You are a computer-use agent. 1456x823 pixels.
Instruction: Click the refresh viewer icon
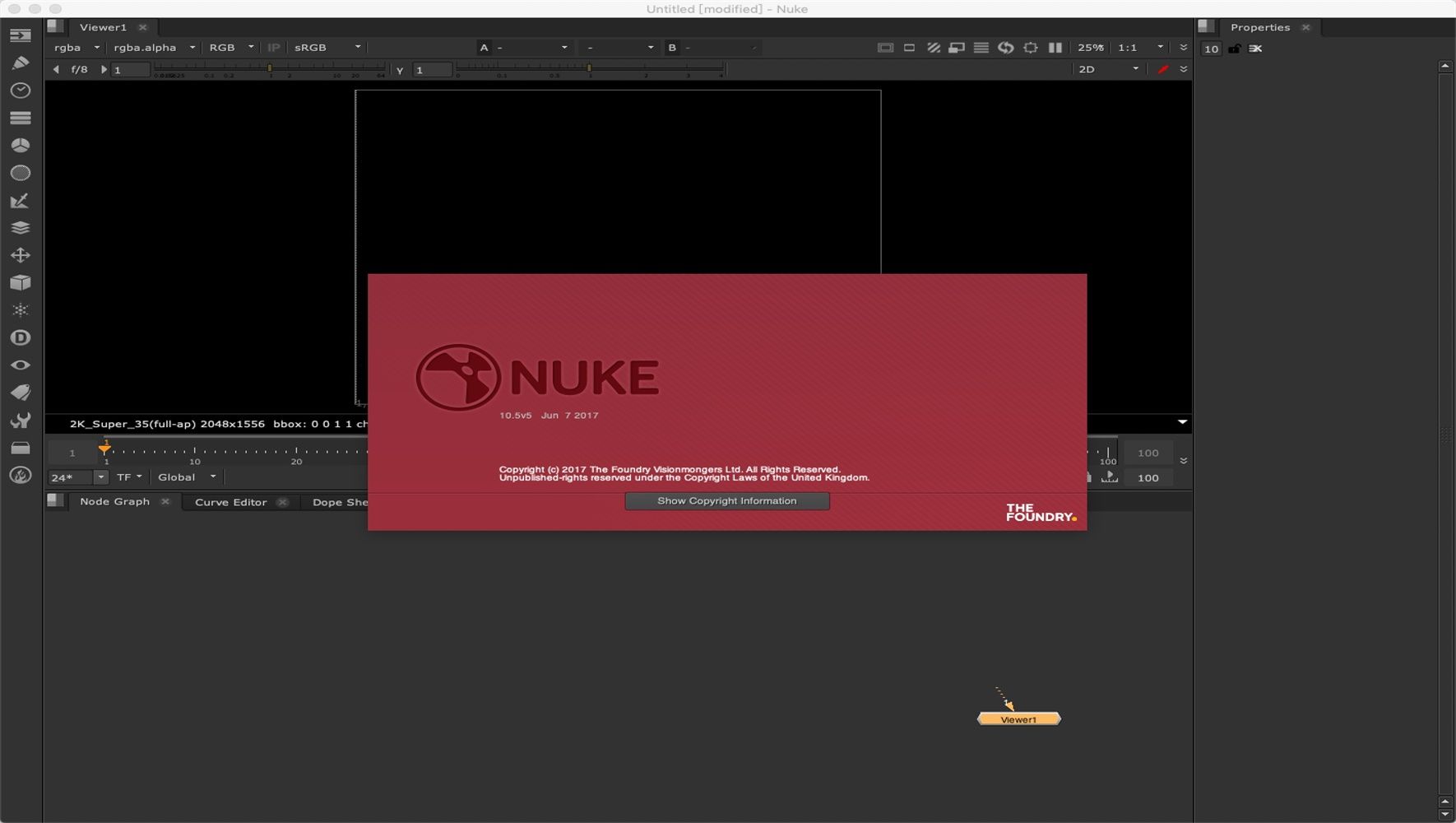(1005, 48)
